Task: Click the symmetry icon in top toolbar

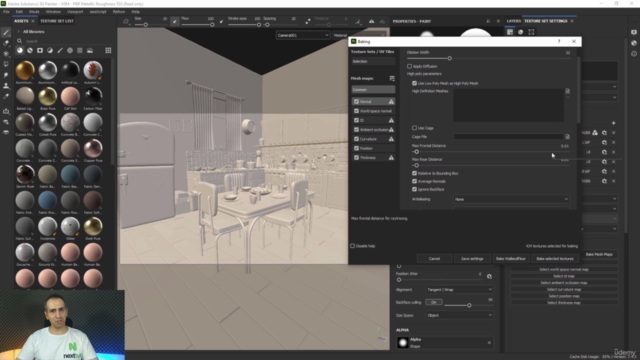Action: tap(371, 21)
